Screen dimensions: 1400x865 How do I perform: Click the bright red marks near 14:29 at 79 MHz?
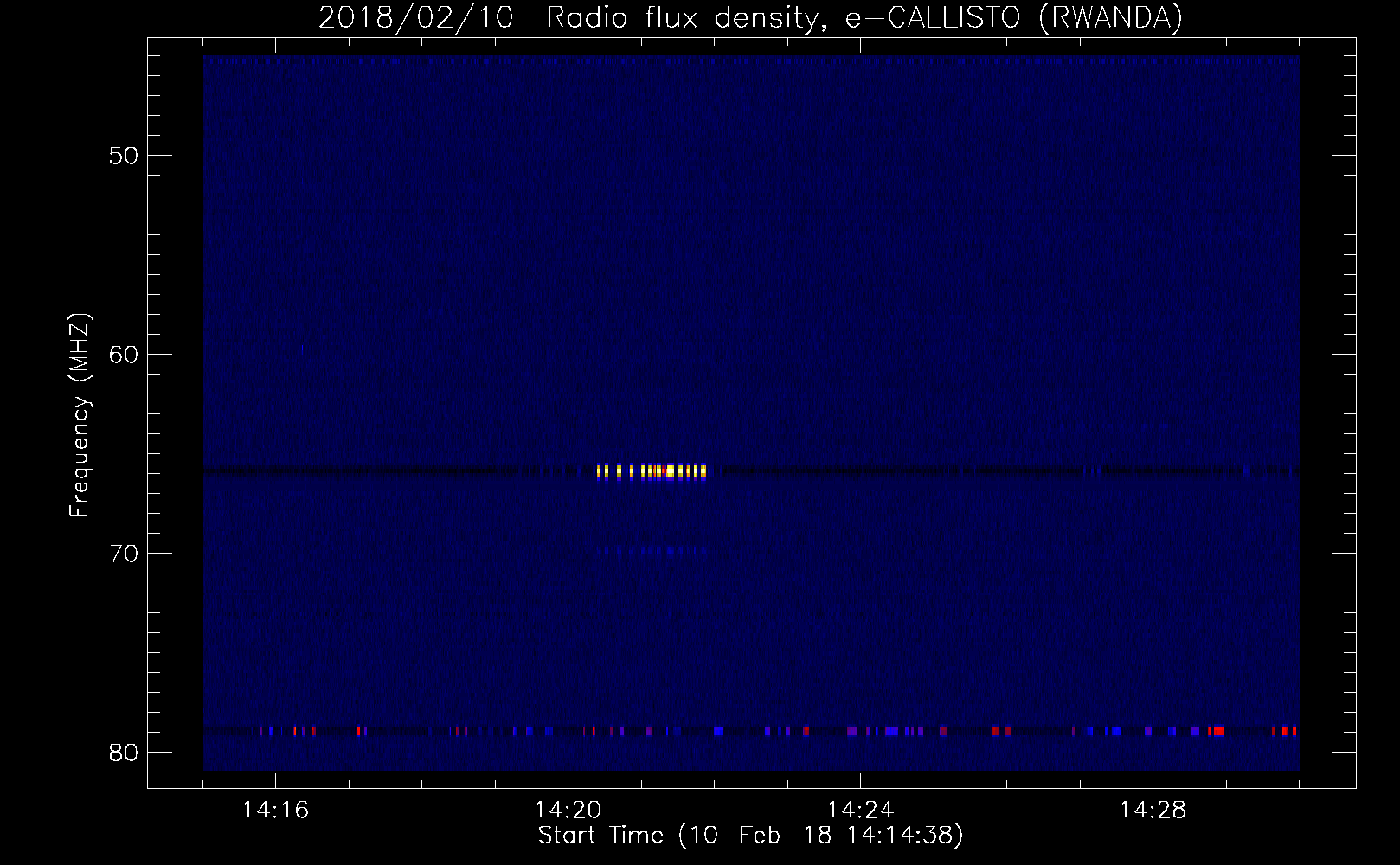coord(1217,731)
